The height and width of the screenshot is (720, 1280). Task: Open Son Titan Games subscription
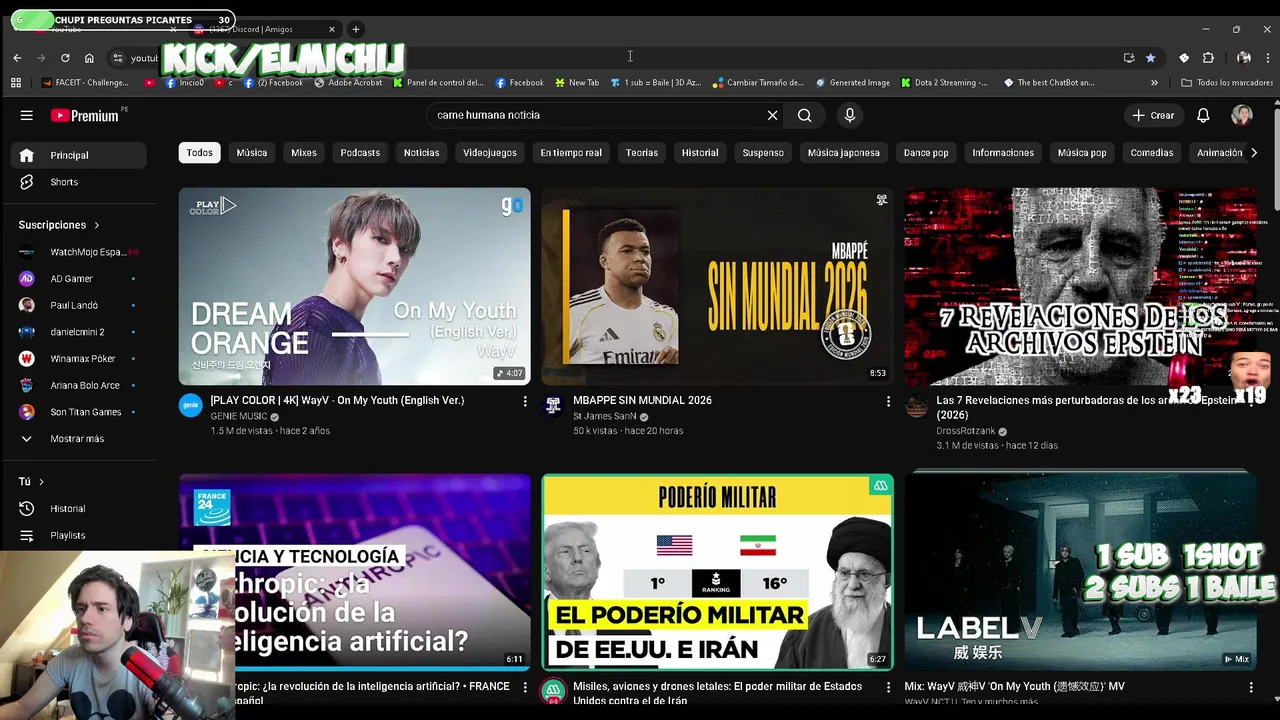click(x=79, y=412)
